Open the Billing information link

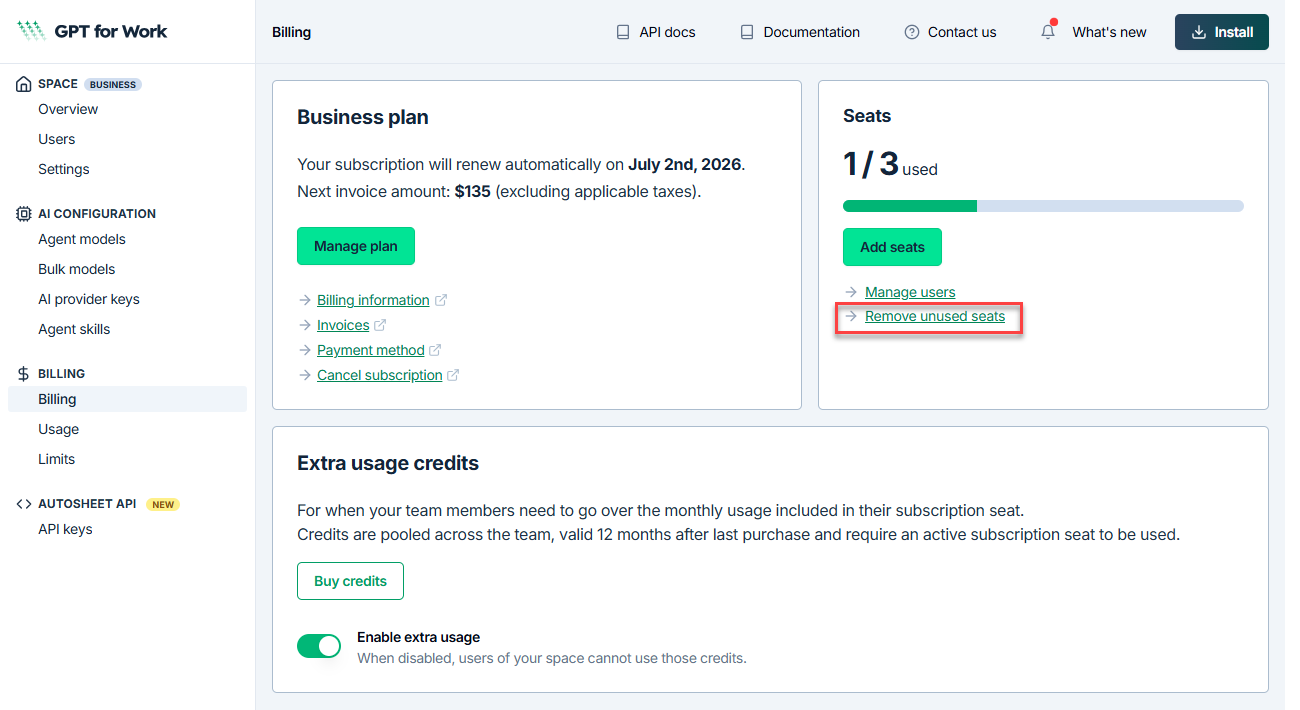[373, 300]
